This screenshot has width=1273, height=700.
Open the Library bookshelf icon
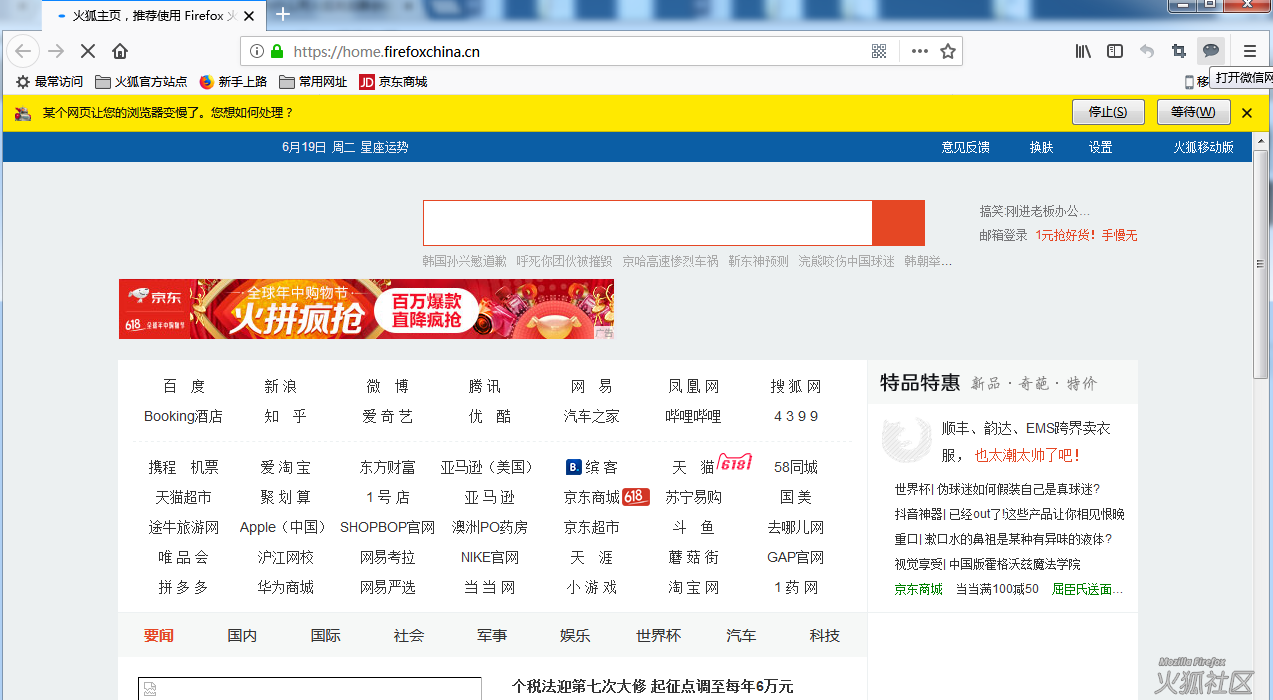[x=1083, y=51]
